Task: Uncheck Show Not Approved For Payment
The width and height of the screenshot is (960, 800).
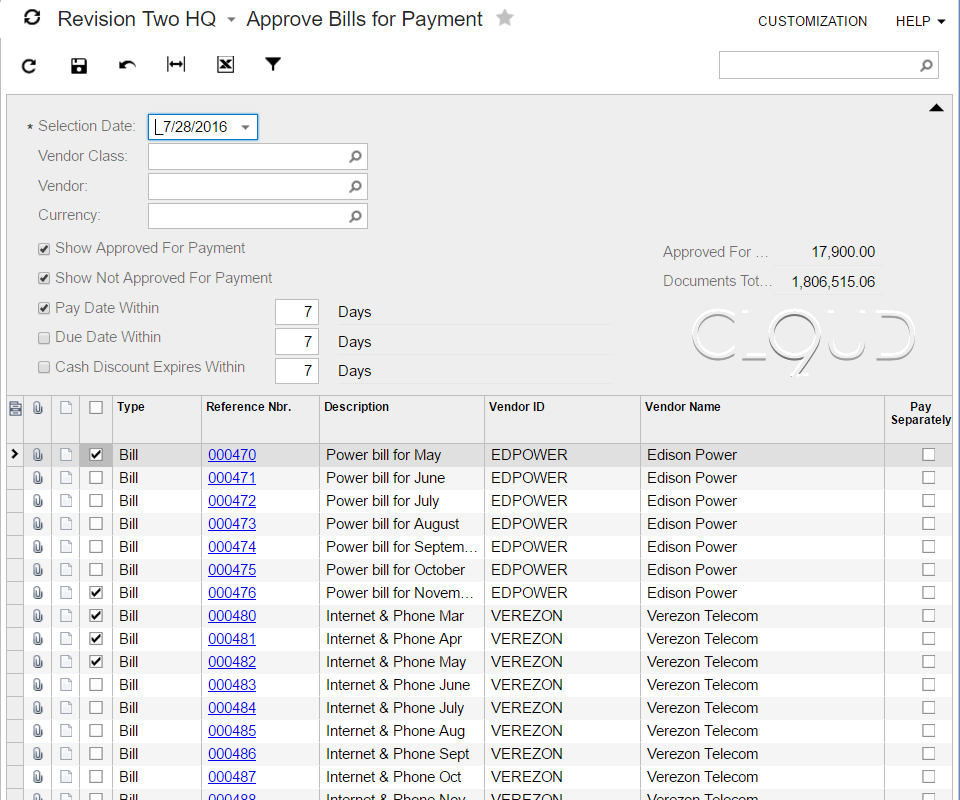Action: point(43,279)
